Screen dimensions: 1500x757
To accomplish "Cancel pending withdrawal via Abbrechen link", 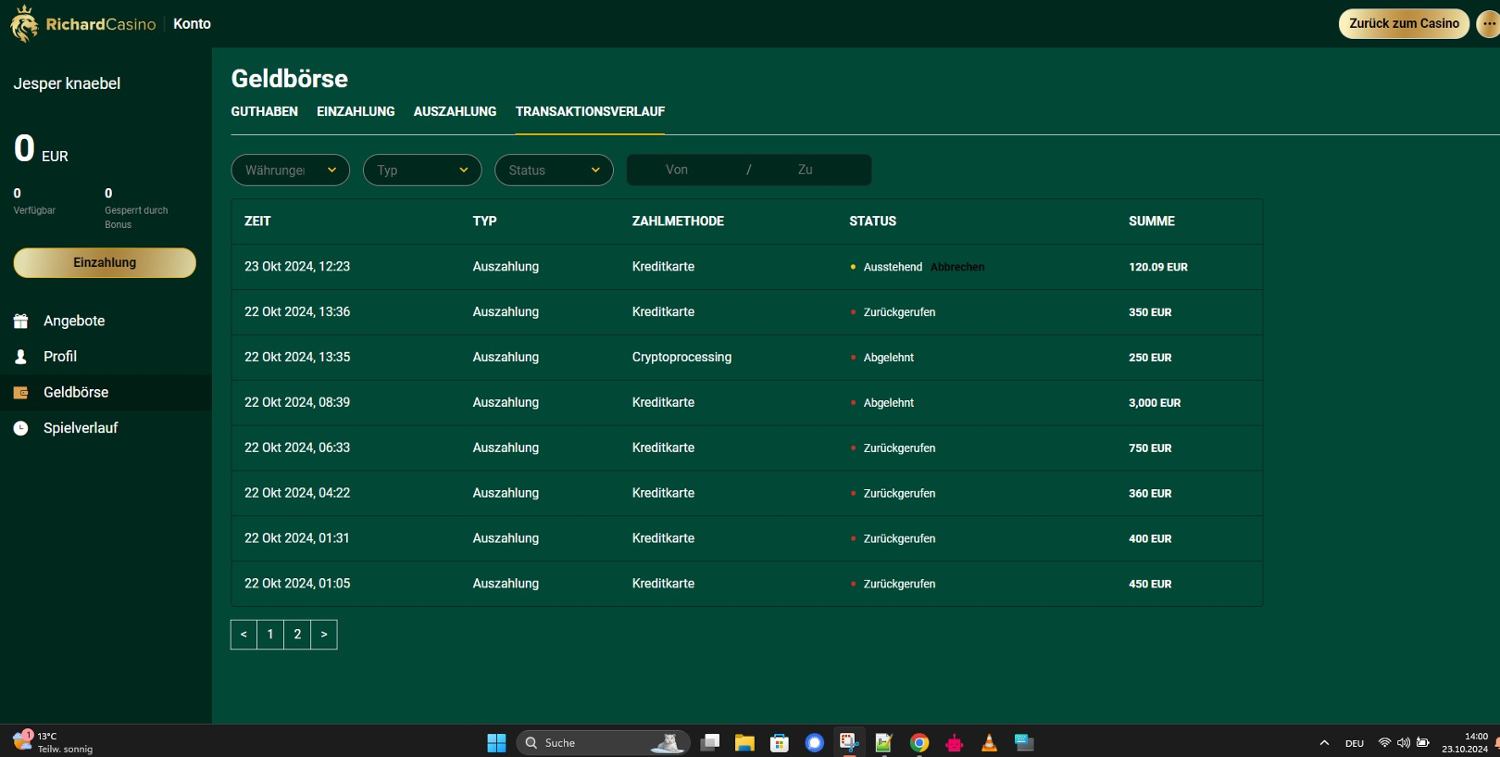I will [957, 267].
